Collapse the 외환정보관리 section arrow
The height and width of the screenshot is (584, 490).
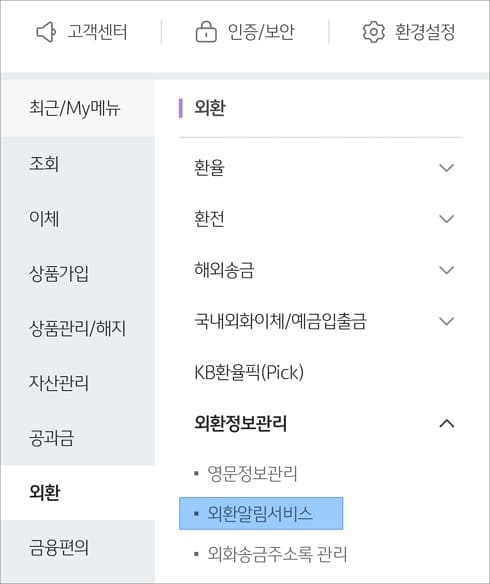446,423
